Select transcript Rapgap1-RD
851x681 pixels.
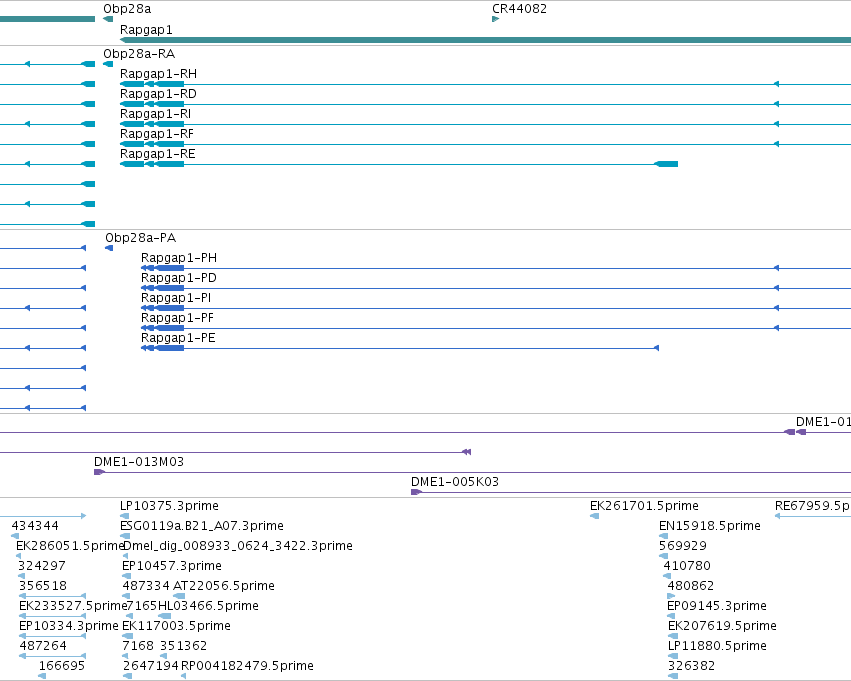[x=158, y=94]
